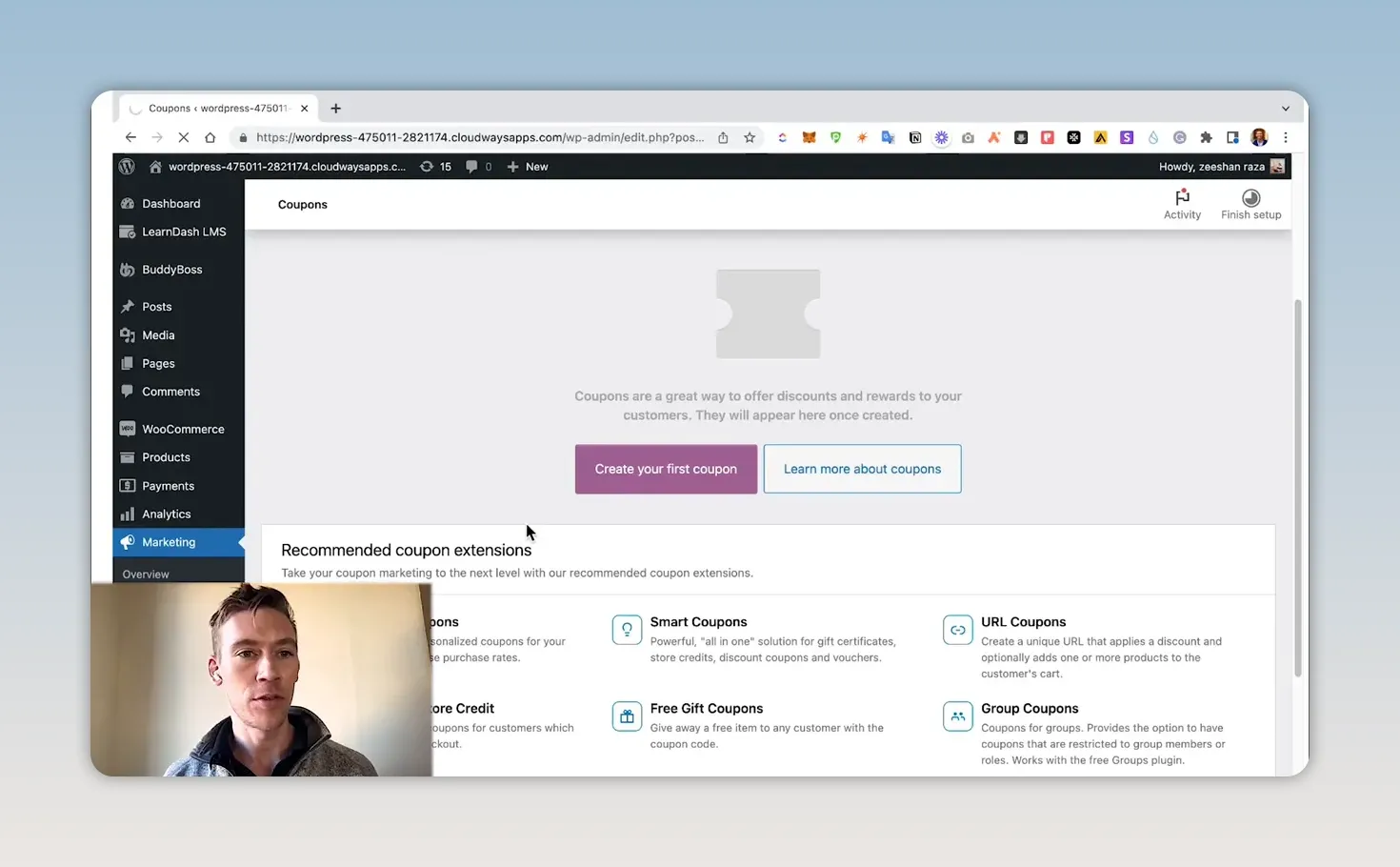
Task: Click the webcam video overlay
Action: click(261, 679)
